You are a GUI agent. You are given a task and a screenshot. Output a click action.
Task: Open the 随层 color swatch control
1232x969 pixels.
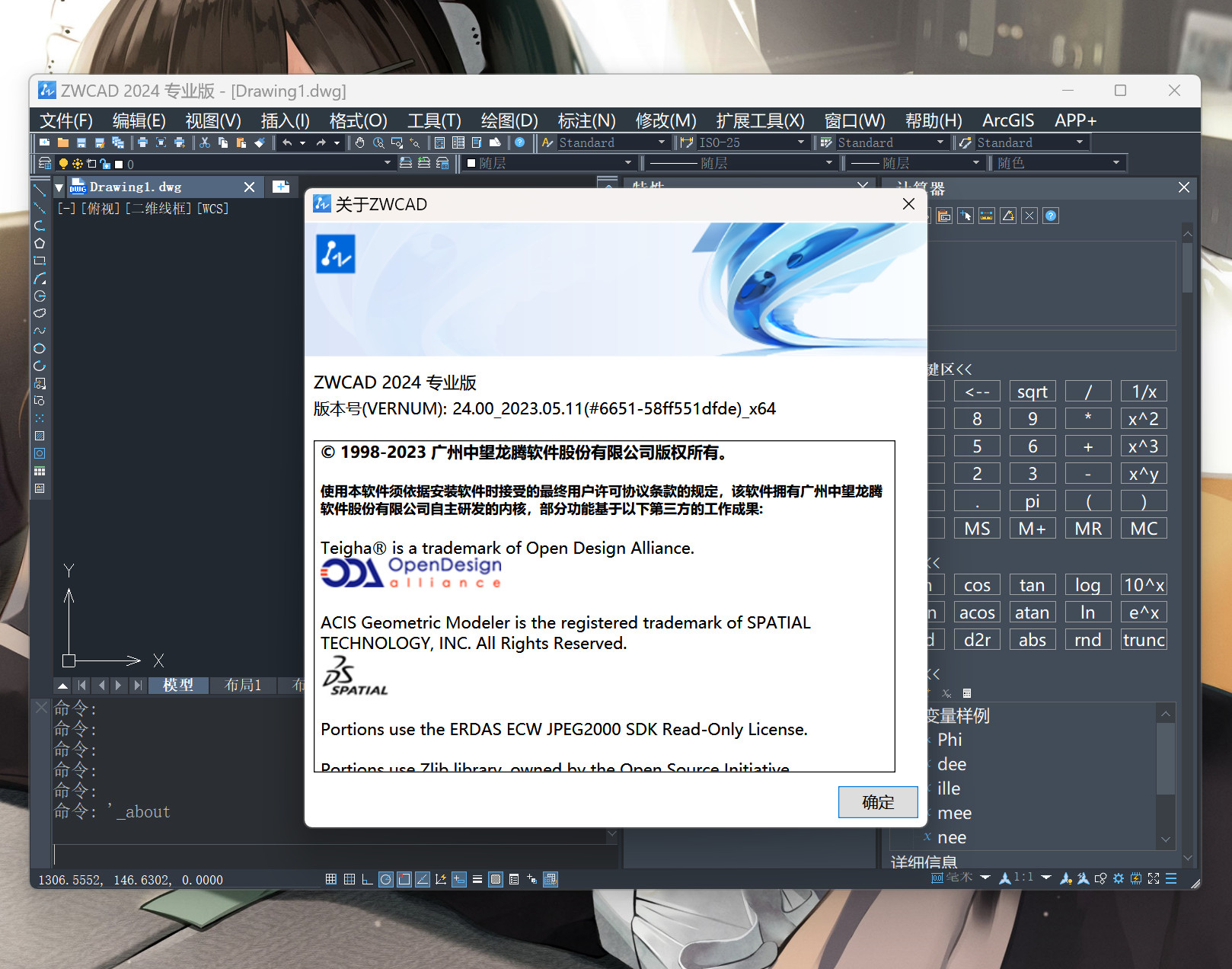click(550, 163)
